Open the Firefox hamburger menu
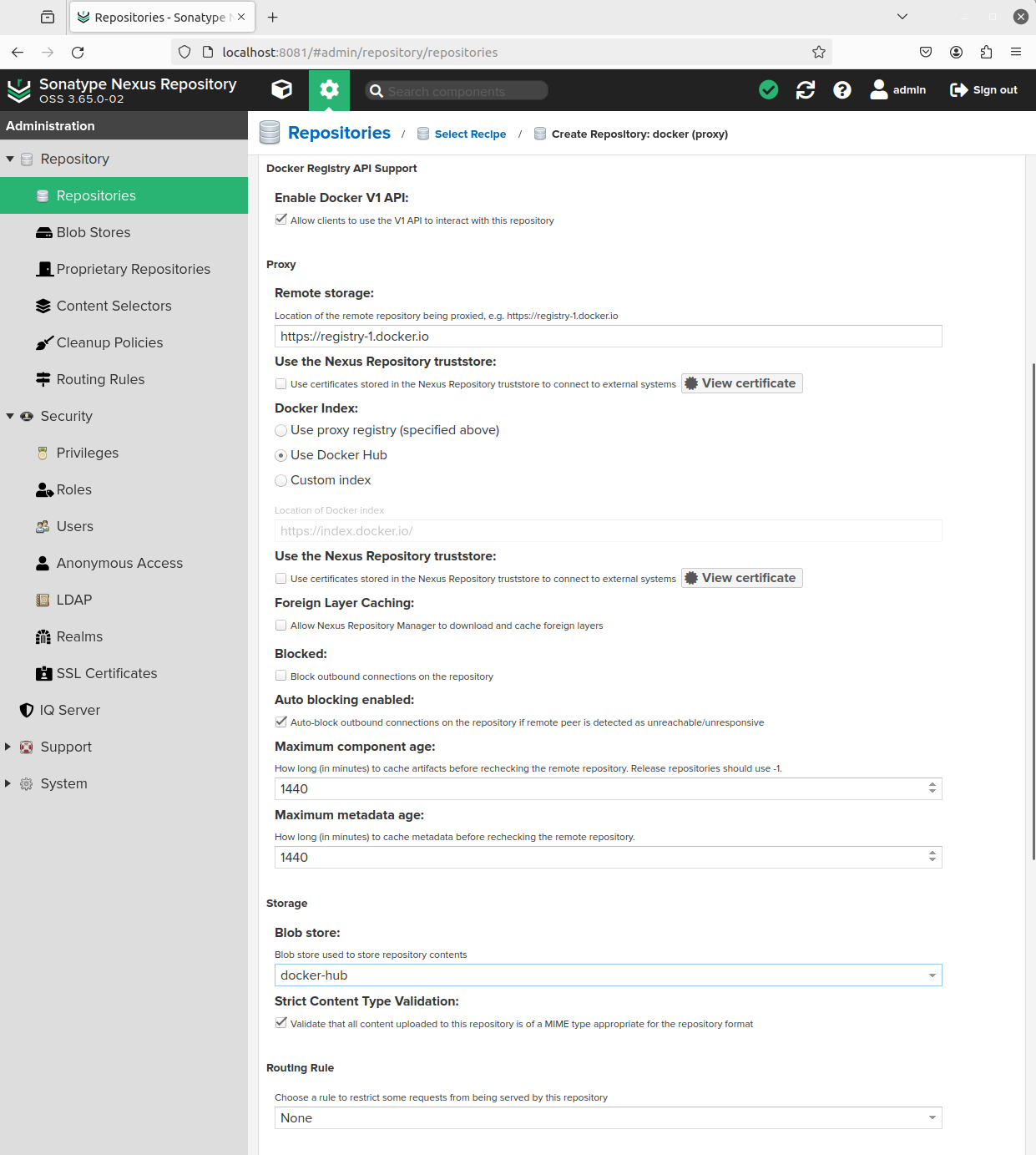The width and height of the screenshot is (1036, 1155). pos(1016,52)
